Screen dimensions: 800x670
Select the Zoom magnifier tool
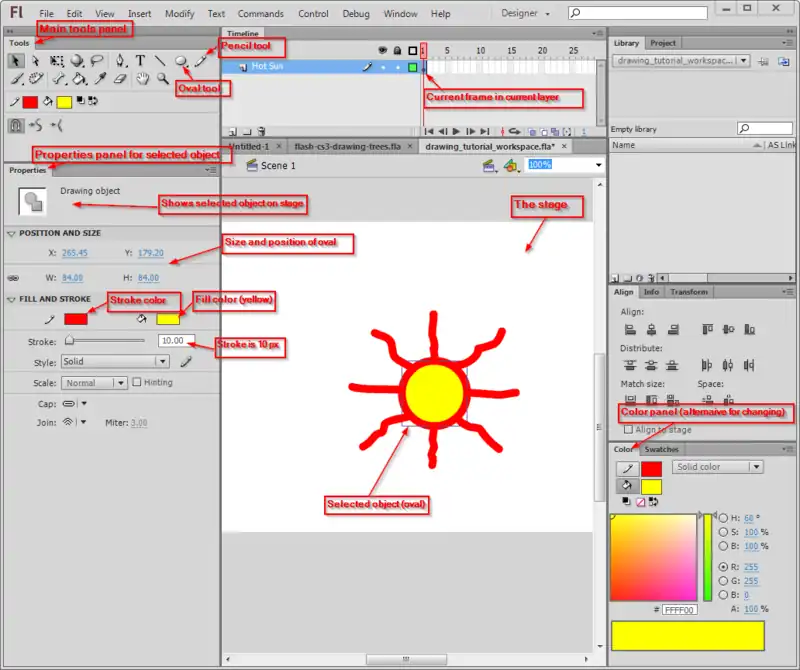tap(162, 78)
